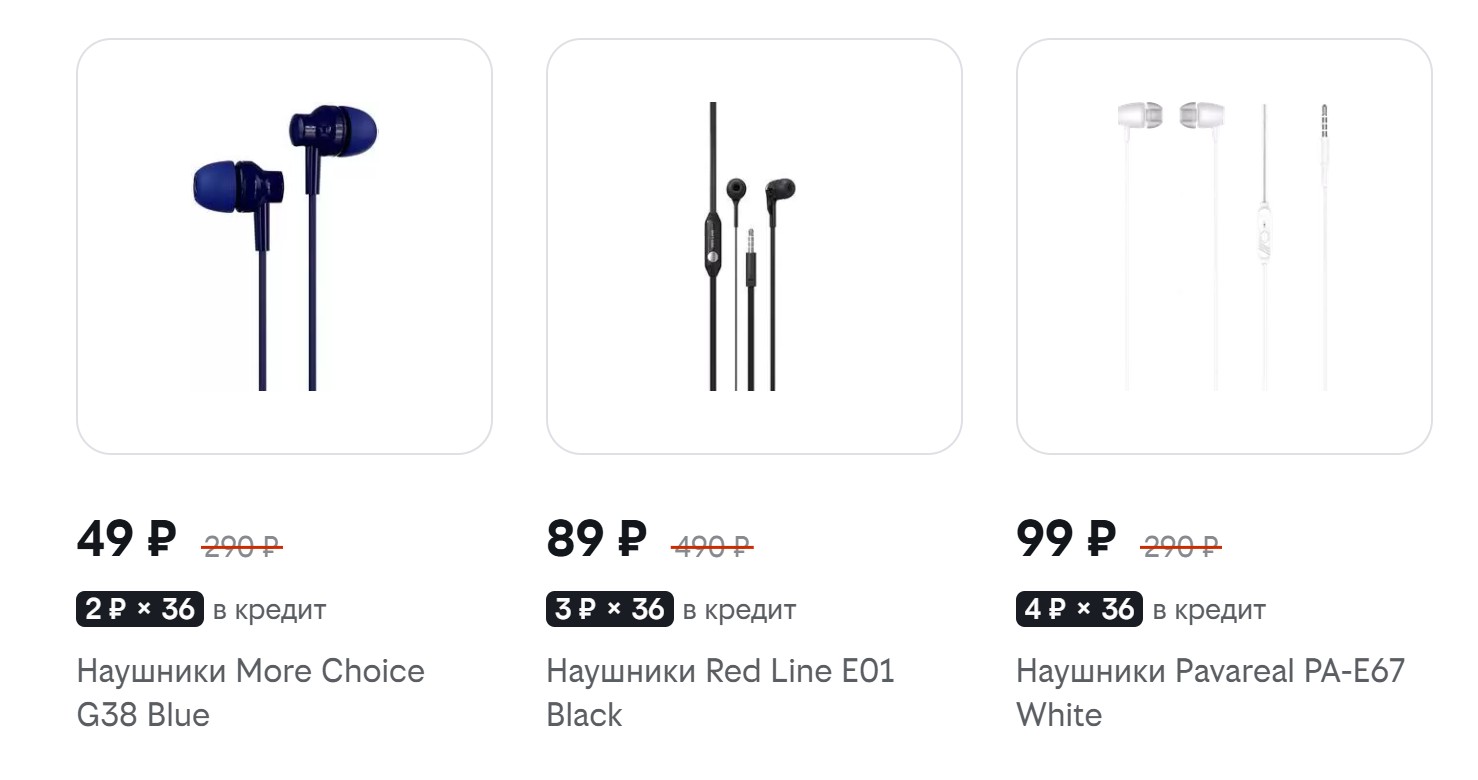Click the 99 ₽ current price
The image size is (1478, 780).
tap(1066, 540)
